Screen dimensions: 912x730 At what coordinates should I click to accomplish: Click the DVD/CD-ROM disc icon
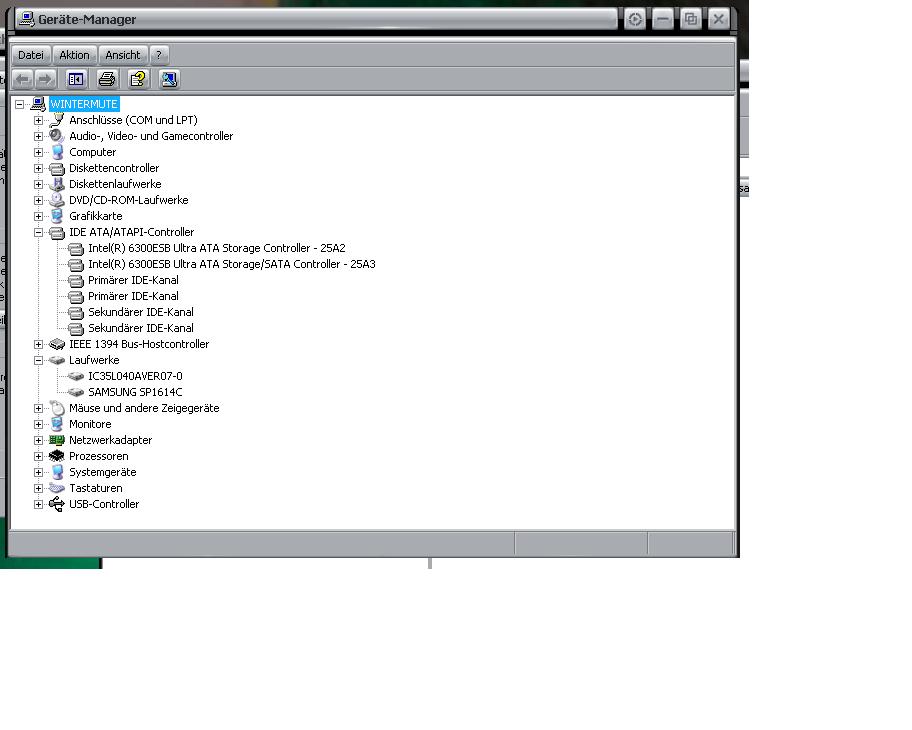tap(57, 200)
